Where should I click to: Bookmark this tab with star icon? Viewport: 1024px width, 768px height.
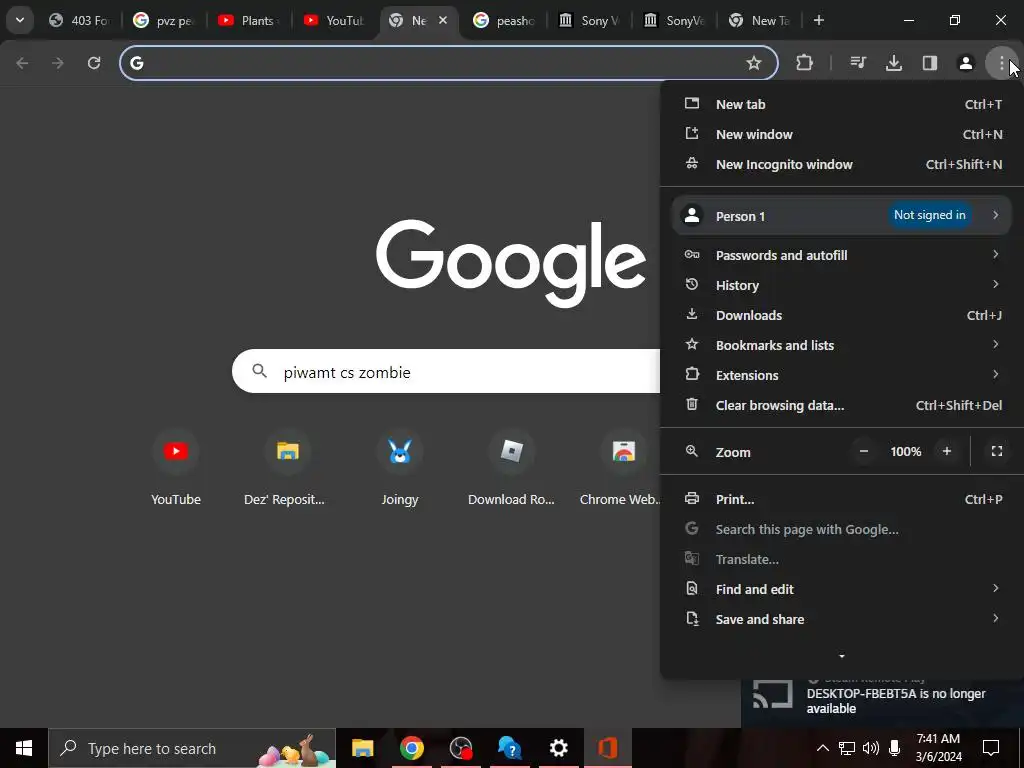click(754, 63)
